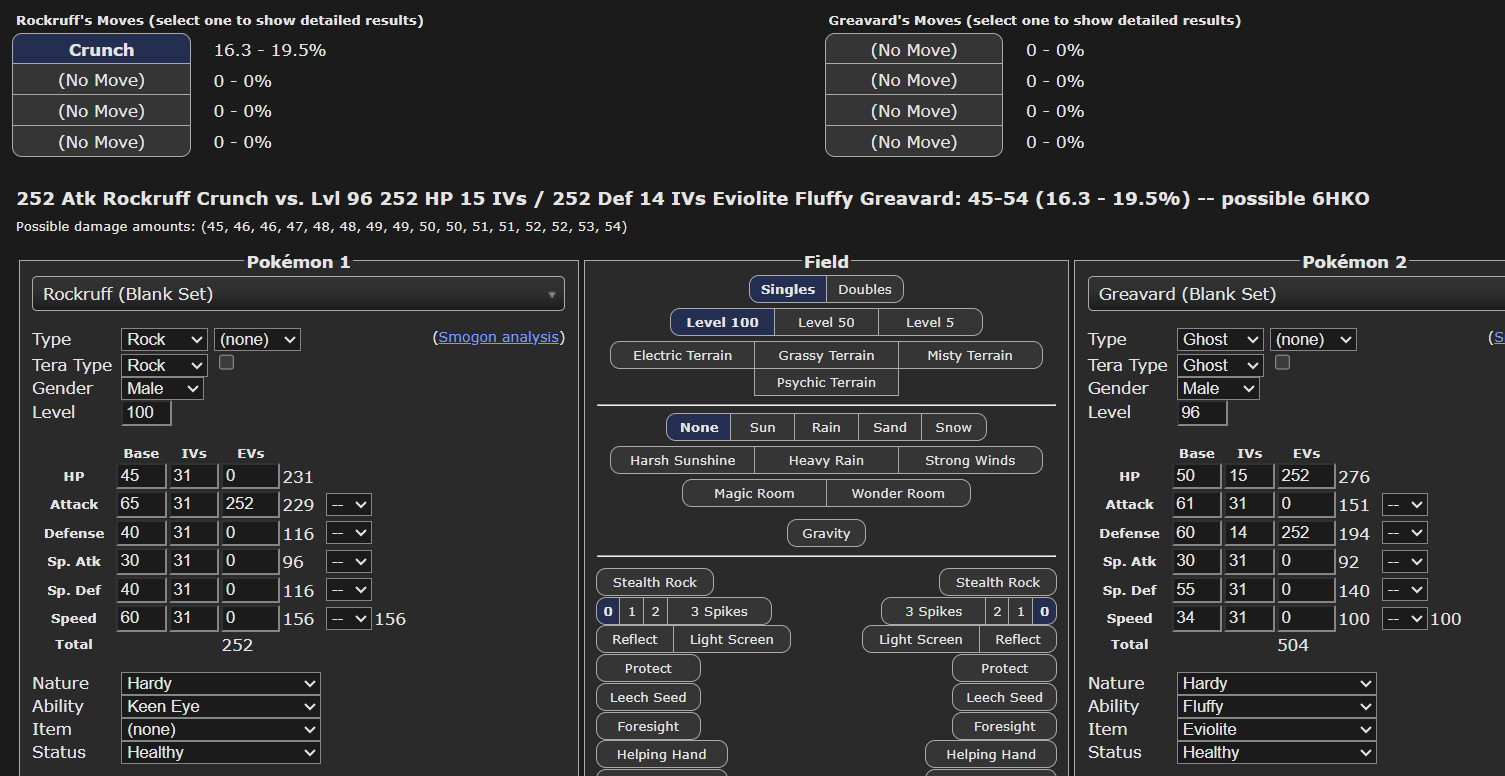The image size is (1505, 776).
Task: Open Greavard's Nature dropdown
Action: pyautogui.click(x=1277, y=684)
